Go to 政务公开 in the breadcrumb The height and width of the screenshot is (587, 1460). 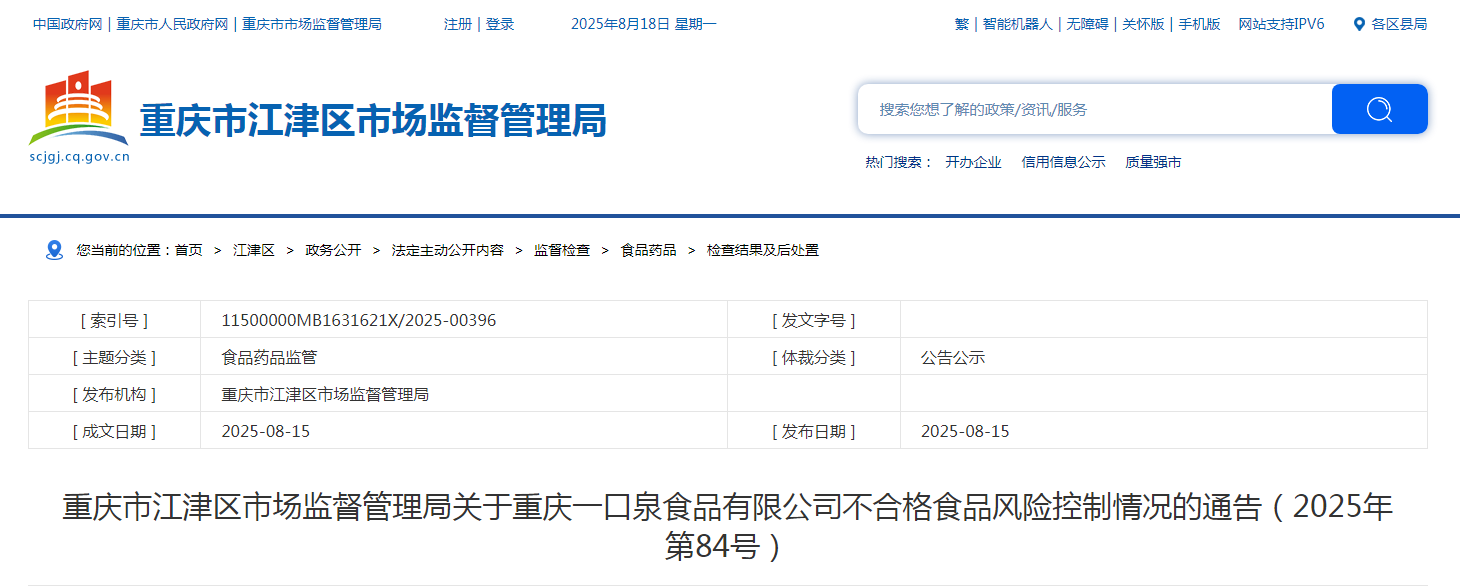pos(333,250)
